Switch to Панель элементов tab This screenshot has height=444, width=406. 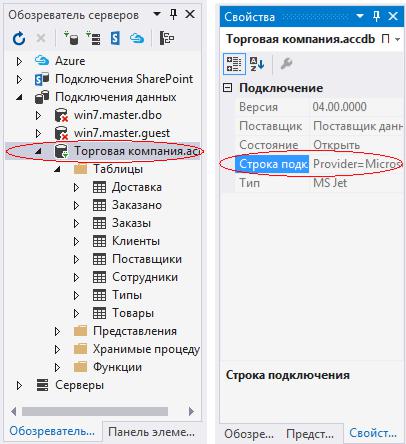click(x=152, y=432)
